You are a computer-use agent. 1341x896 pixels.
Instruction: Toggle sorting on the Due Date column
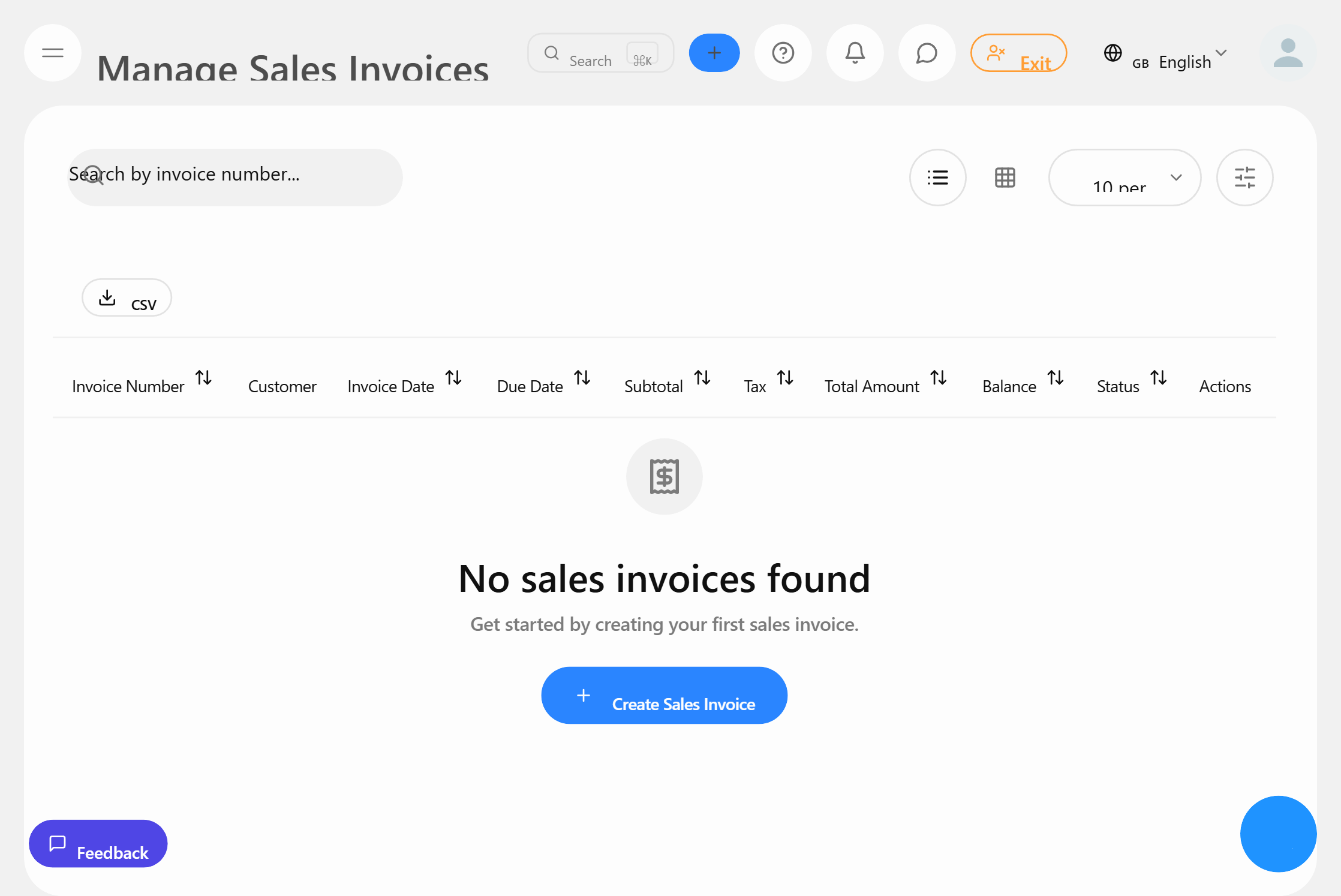pos(582,379)
